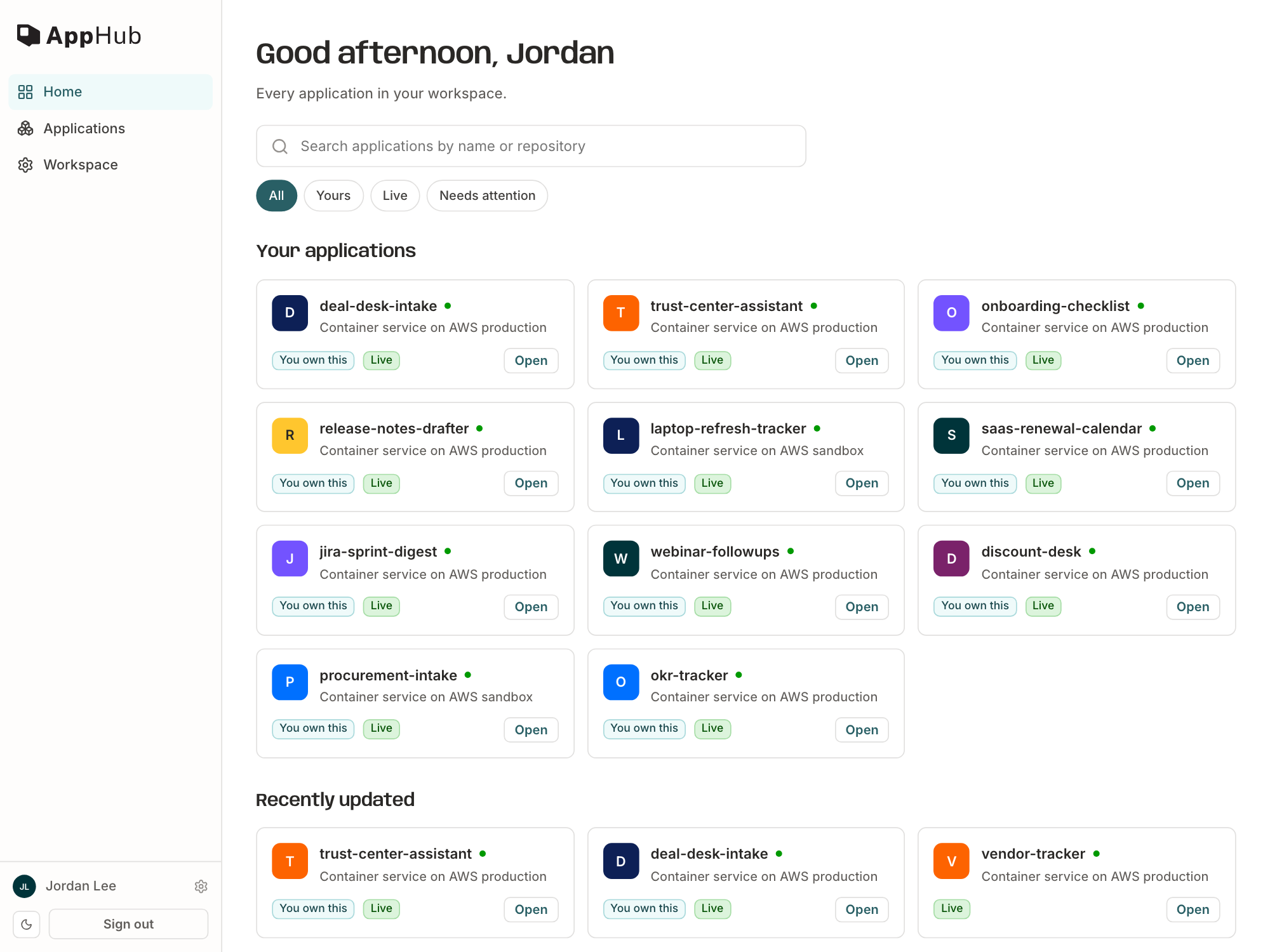1270x952 pixels.
Task: Select the Applications cubes icon in sidebar
Action: pyautogui.click(x=25, y=129)
